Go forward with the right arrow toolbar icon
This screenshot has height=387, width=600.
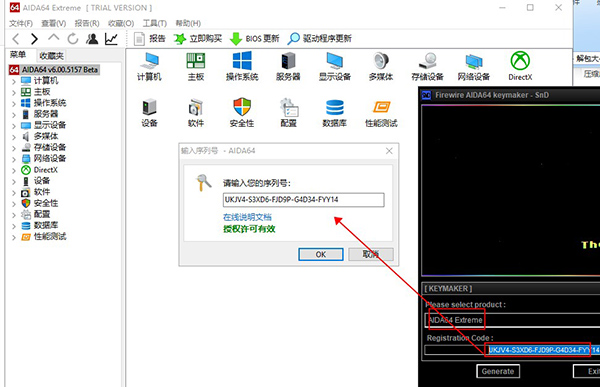coord(34,39)
